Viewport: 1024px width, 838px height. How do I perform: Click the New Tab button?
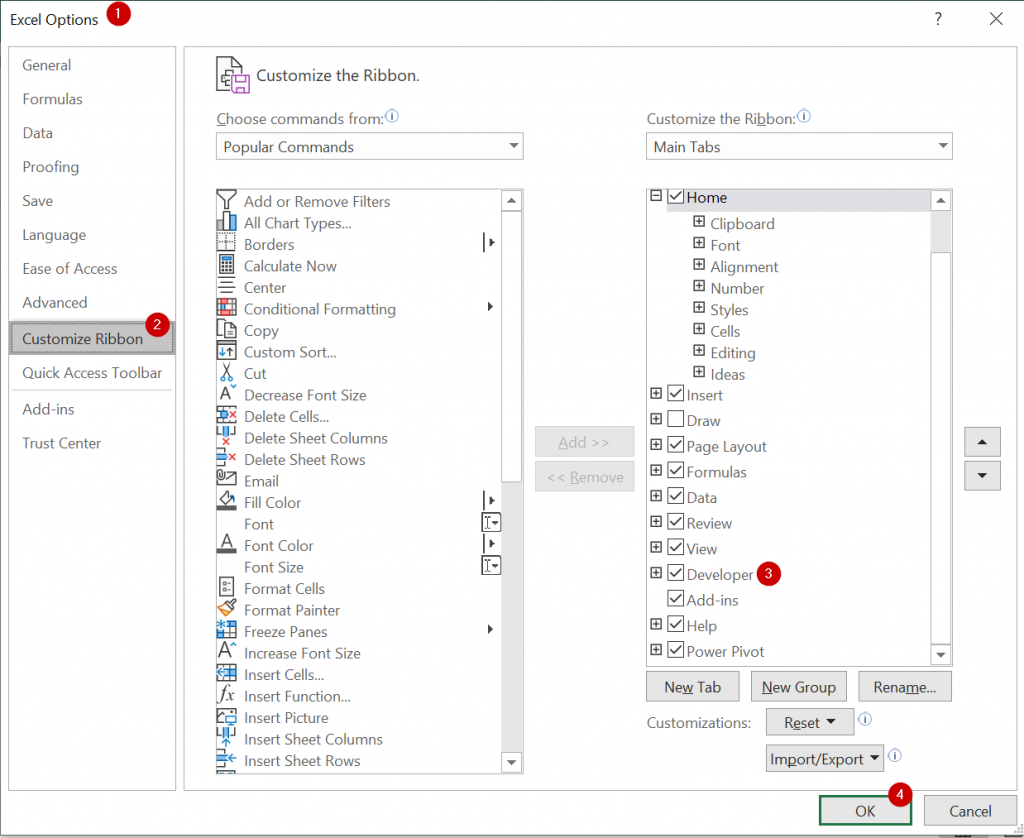[692, 687]
